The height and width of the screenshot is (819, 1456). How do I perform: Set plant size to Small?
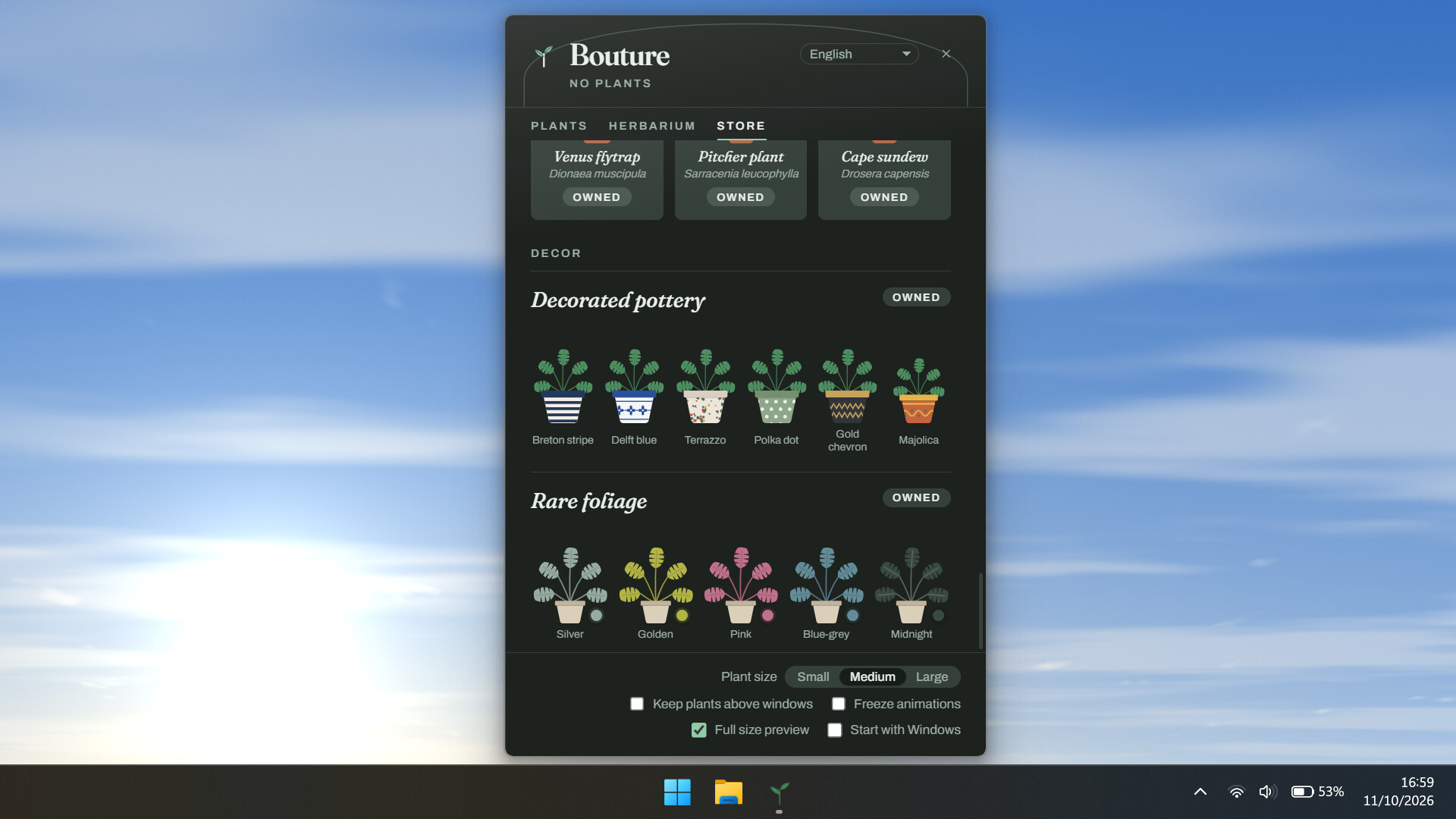coord(813,676)
